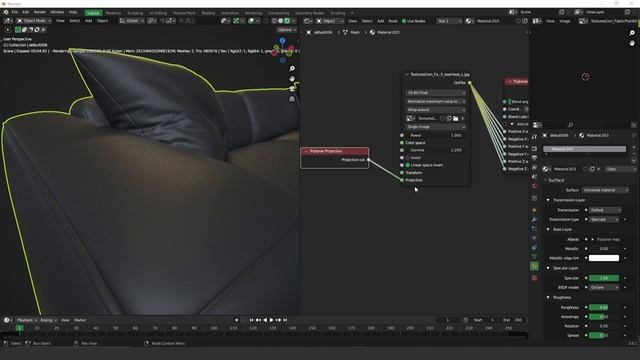Open the Tool properties tab icon

coord(534,137)
